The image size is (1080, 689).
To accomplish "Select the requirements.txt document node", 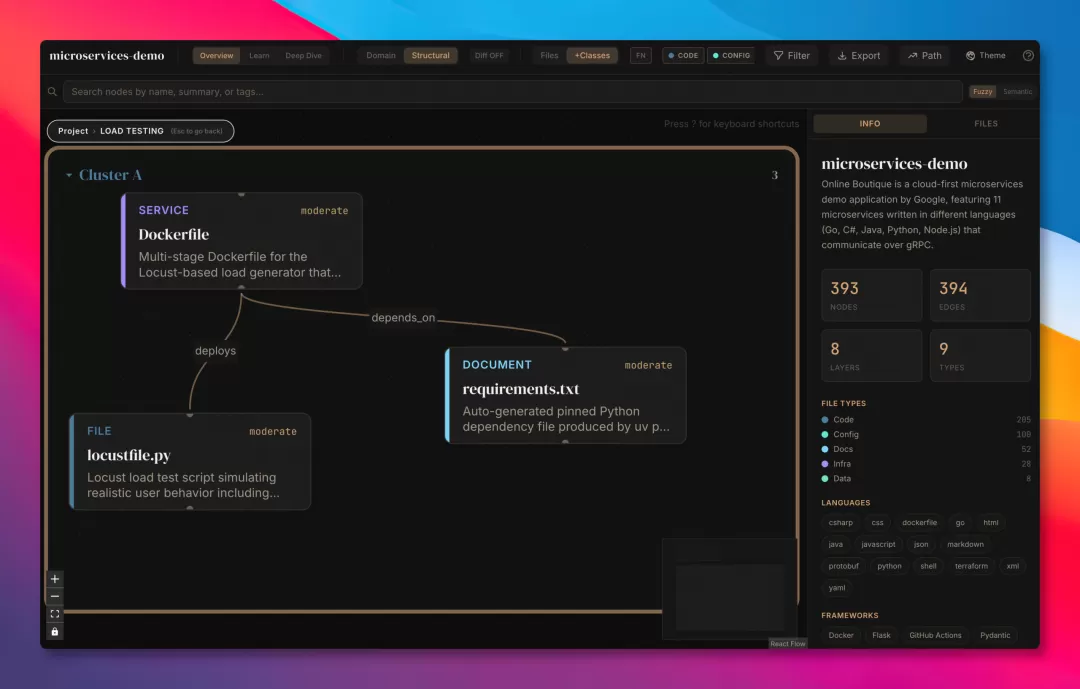I will coord(565,395).
